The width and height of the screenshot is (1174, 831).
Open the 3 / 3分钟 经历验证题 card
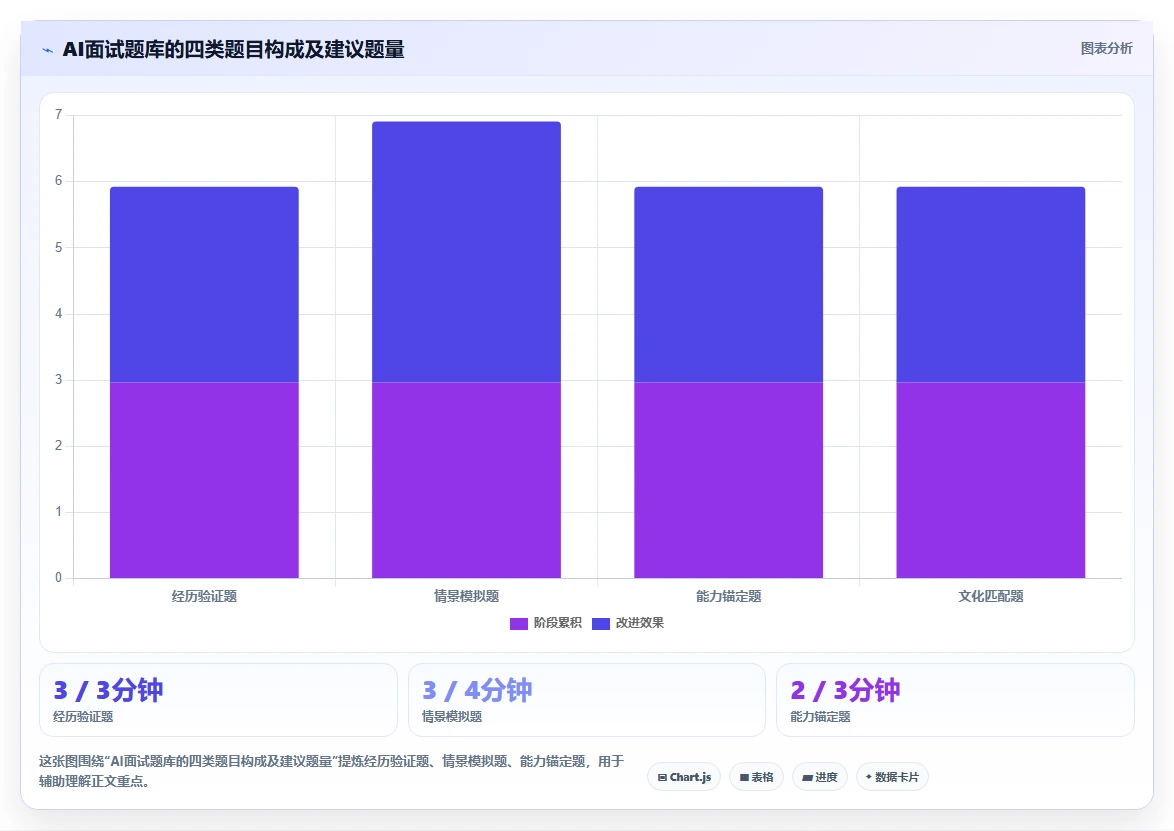218,700
